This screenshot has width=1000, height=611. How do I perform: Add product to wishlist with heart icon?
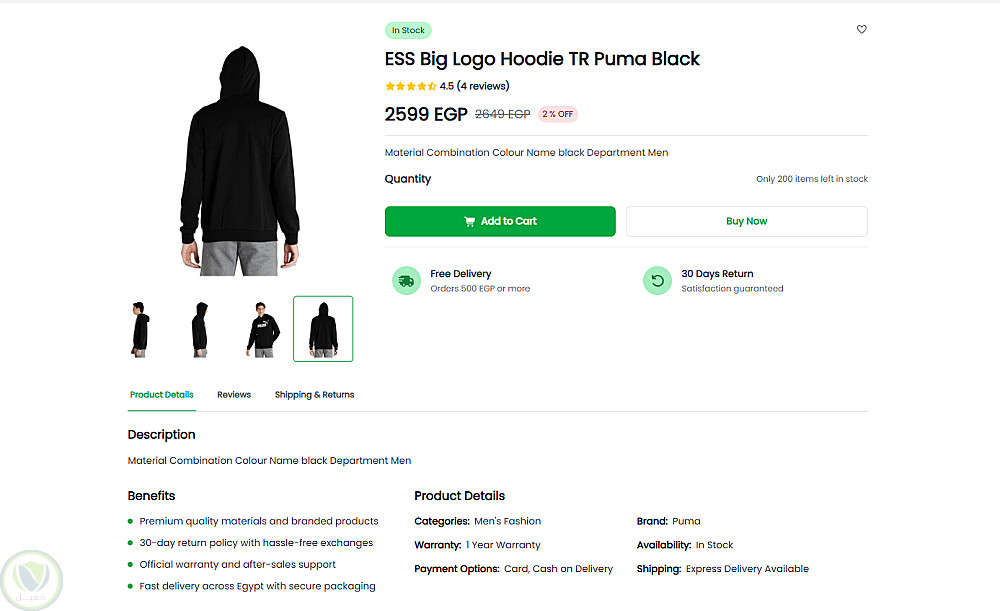(x=862, y=30)
